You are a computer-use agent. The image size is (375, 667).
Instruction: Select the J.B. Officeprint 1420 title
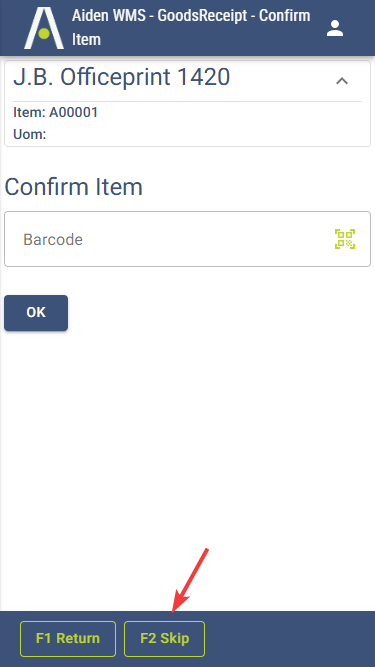(x=122, y=77)
